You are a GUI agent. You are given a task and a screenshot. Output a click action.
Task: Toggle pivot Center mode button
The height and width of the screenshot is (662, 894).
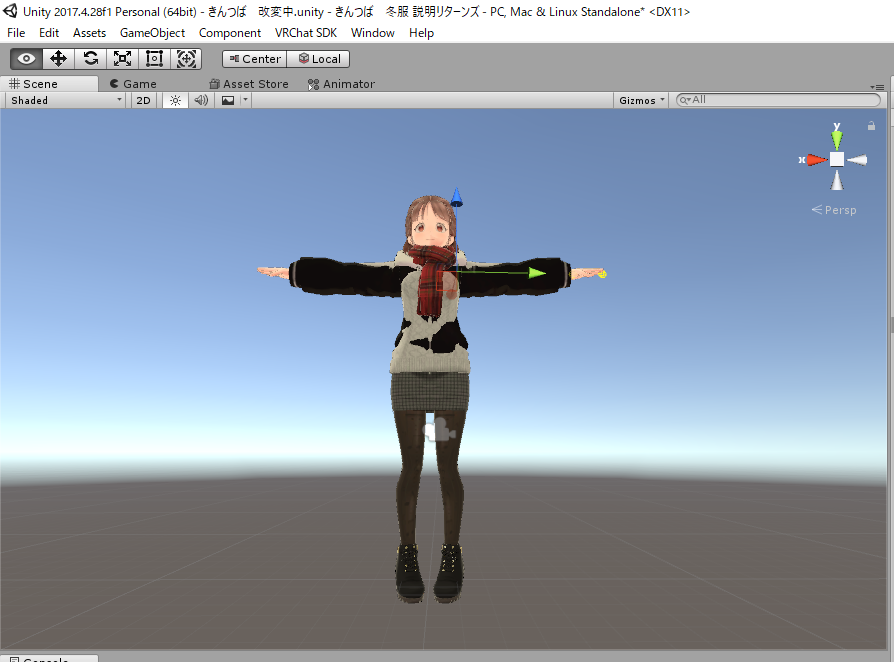[255, 59]
